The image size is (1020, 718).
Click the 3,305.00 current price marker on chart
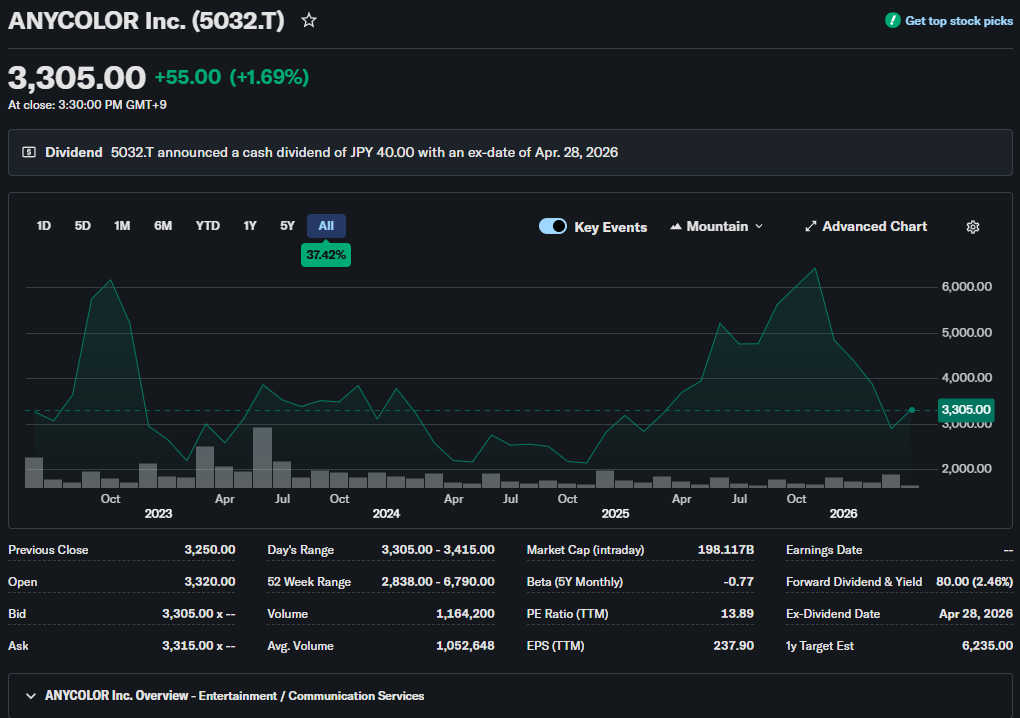click(x=965, y=409)
